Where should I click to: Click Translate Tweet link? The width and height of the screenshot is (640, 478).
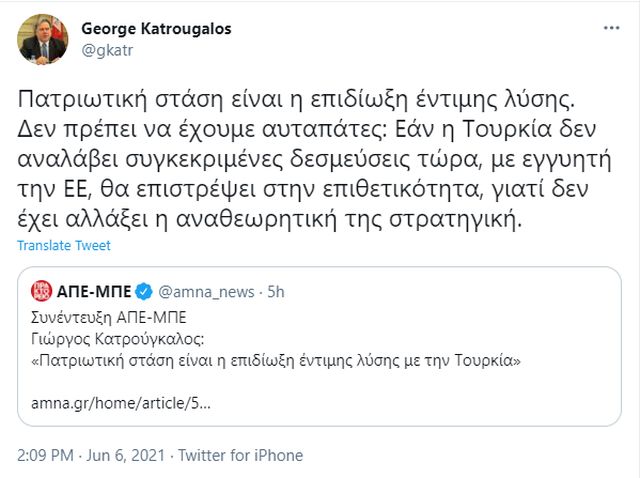pos(64,246)
